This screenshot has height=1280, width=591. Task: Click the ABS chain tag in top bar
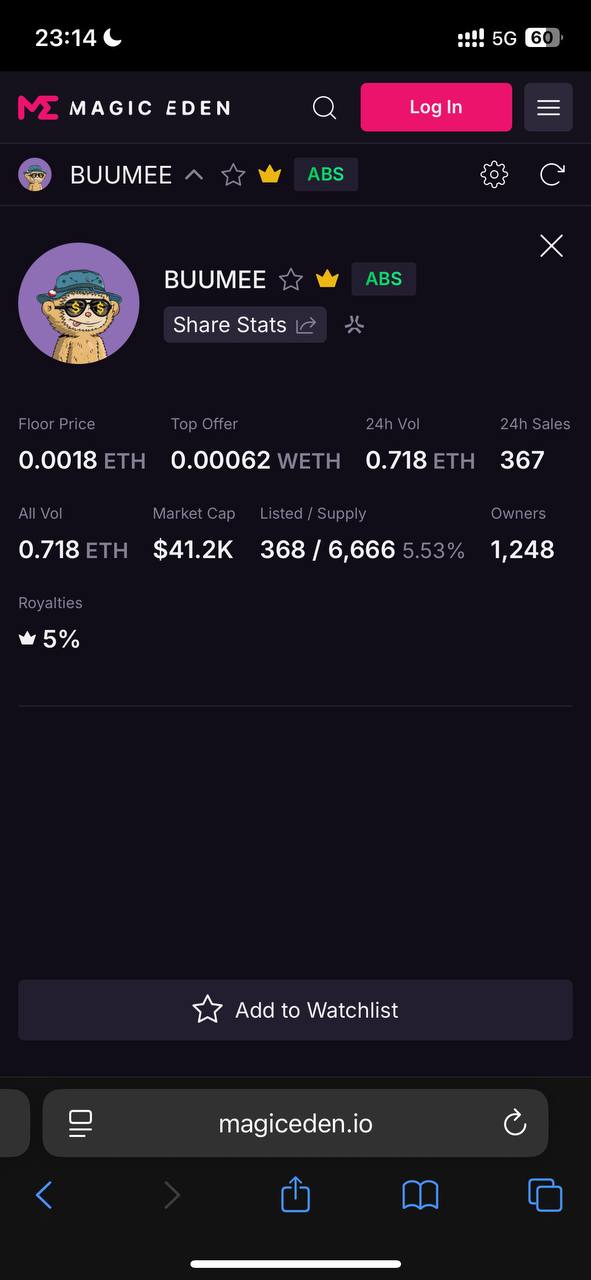click(326, 175)
